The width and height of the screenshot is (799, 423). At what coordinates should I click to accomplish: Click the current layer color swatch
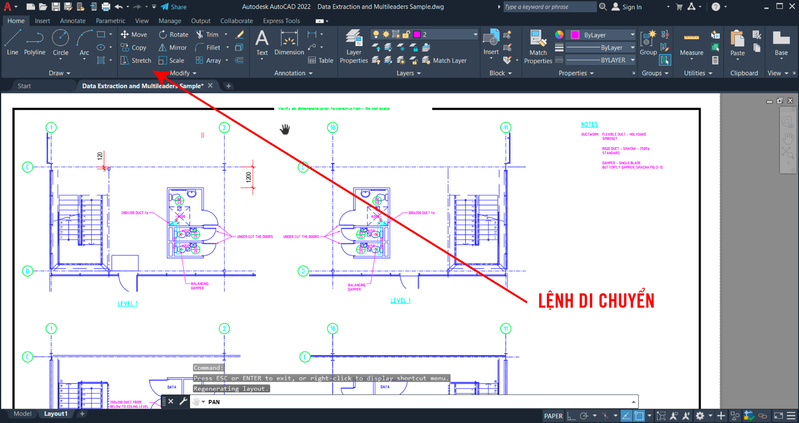point(417,34)
